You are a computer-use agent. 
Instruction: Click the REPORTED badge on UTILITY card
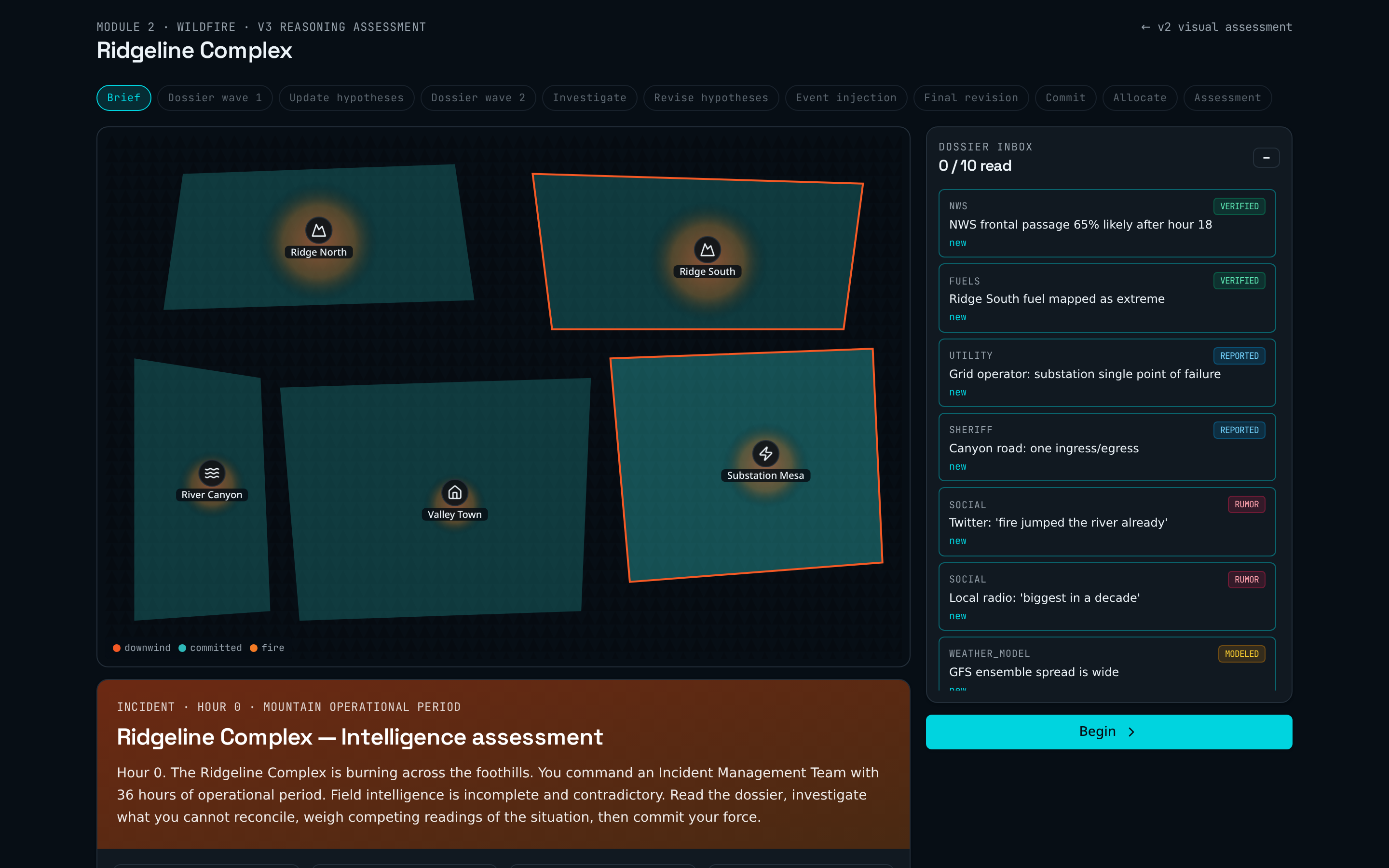(1239, 356)
